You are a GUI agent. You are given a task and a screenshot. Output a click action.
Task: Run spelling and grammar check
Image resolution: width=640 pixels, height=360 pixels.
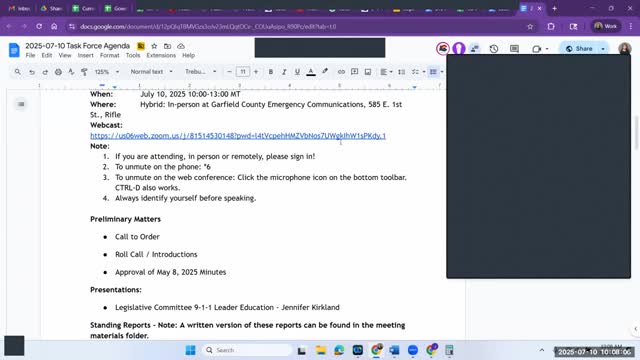[x=71, y=72]
